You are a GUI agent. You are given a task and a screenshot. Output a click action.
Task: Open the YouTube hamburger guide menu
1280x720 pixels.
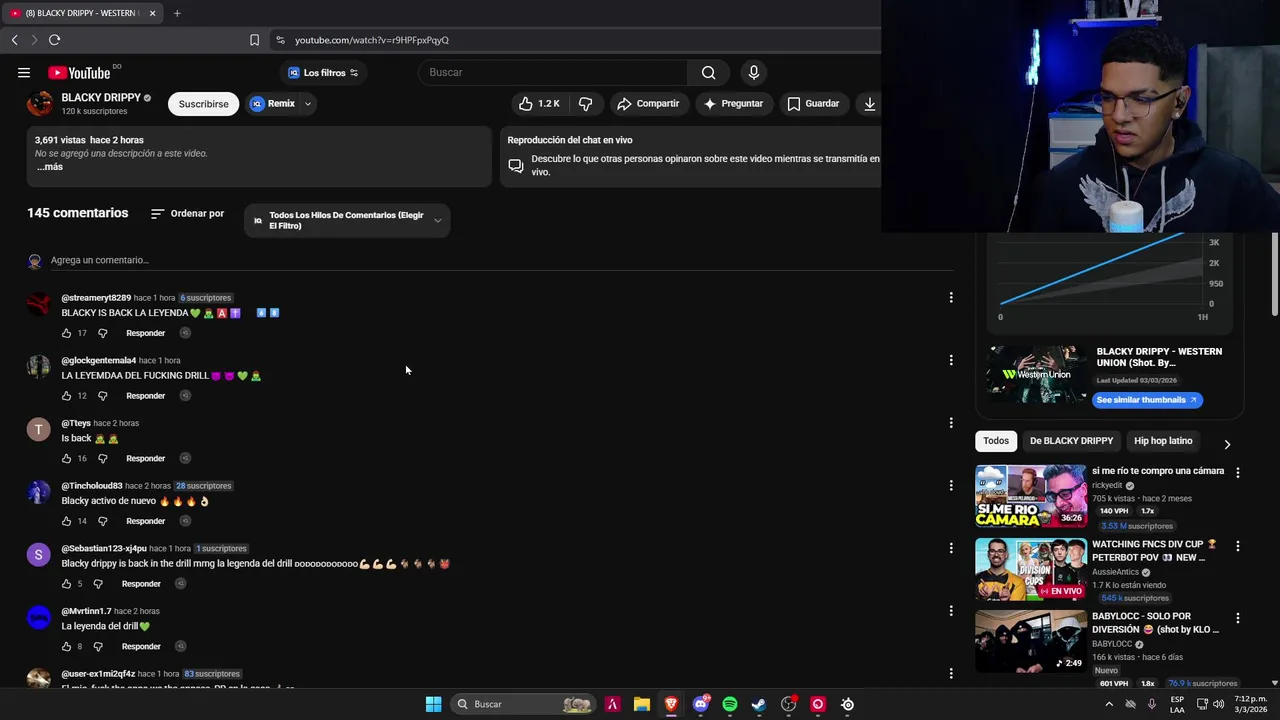click(x=24, y=72)
